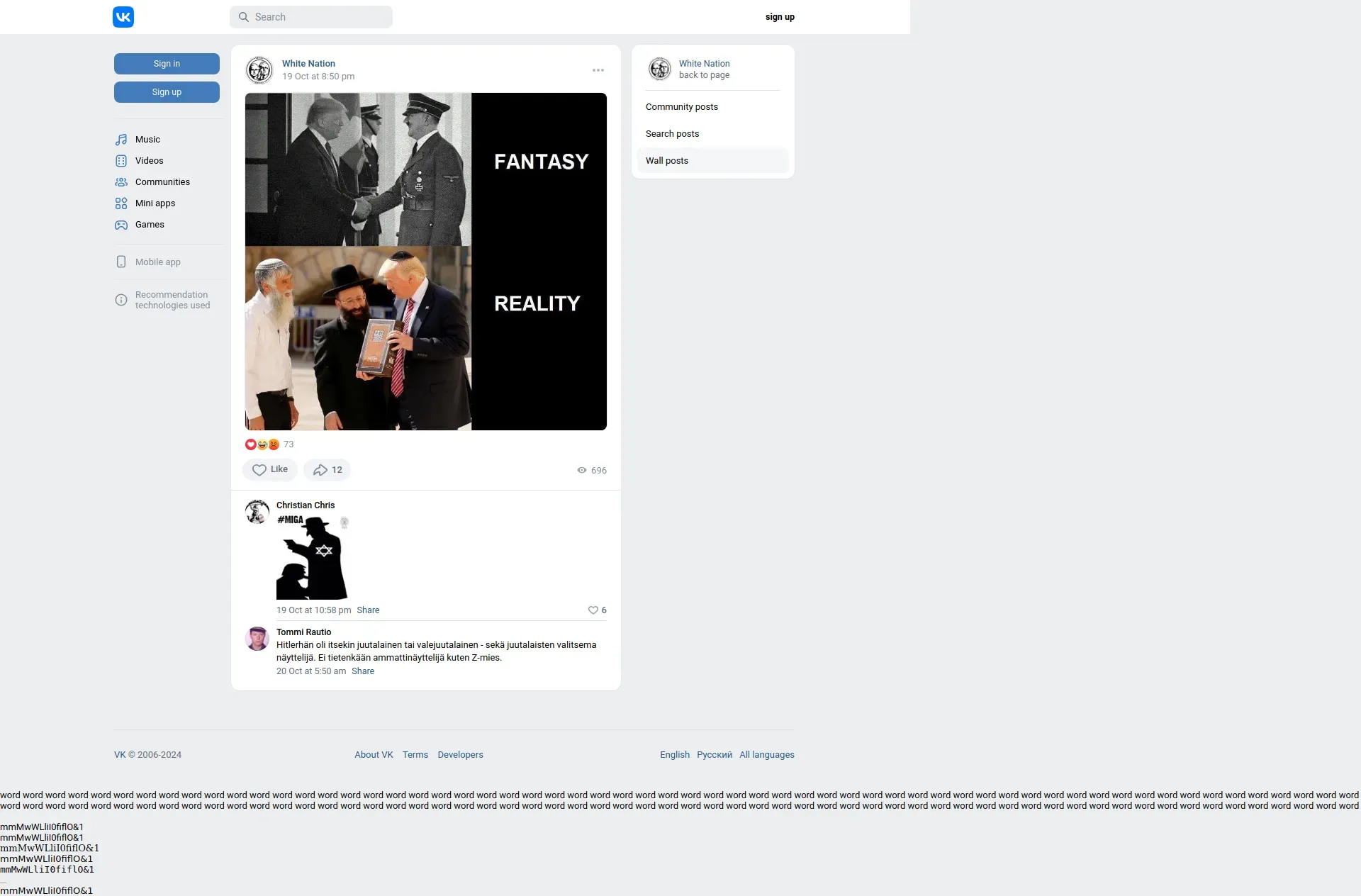Open the post's three-dots options menu
Viewport: 1361px width, 896px height.
coord(598,70)
